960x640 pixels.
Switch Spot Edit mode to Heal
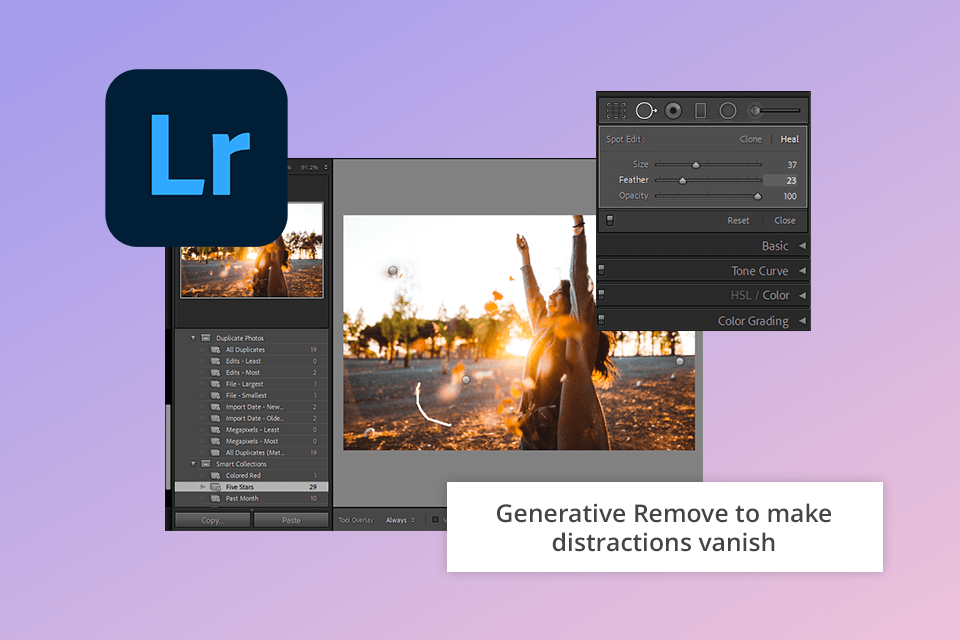coord(790,139)
